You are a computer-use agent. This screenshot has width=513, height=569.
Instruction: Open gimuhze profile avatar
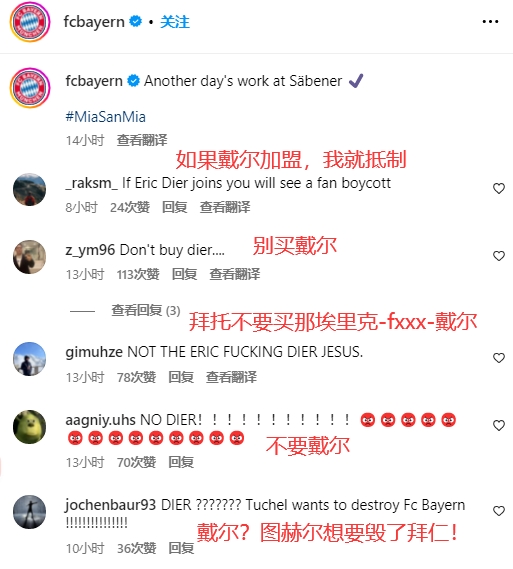[x=29, y=359]
